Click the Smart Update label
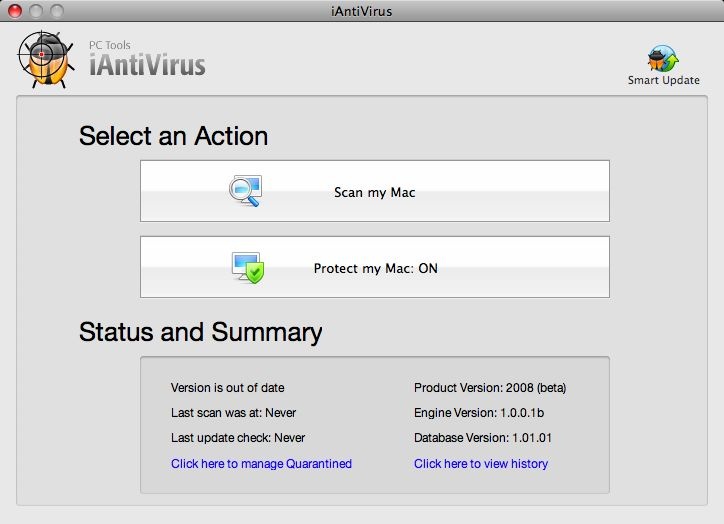The width and height of the screenshot is (724, 524). 663,80
